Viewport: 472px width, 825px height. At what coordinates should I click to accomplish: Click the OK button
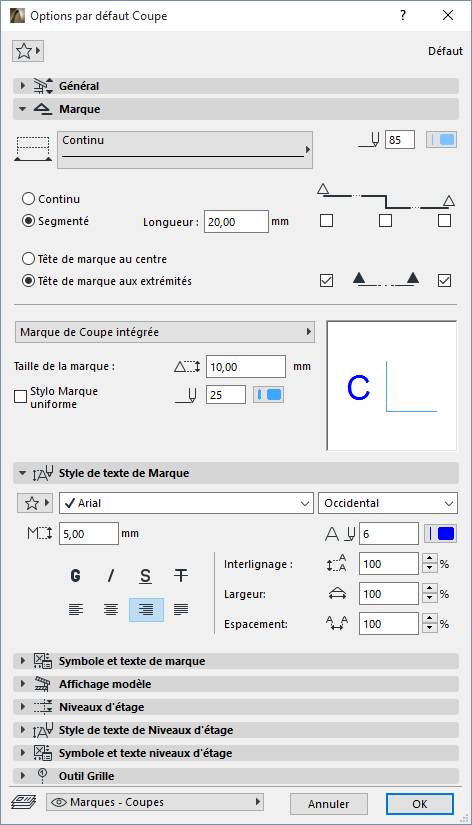419,804
